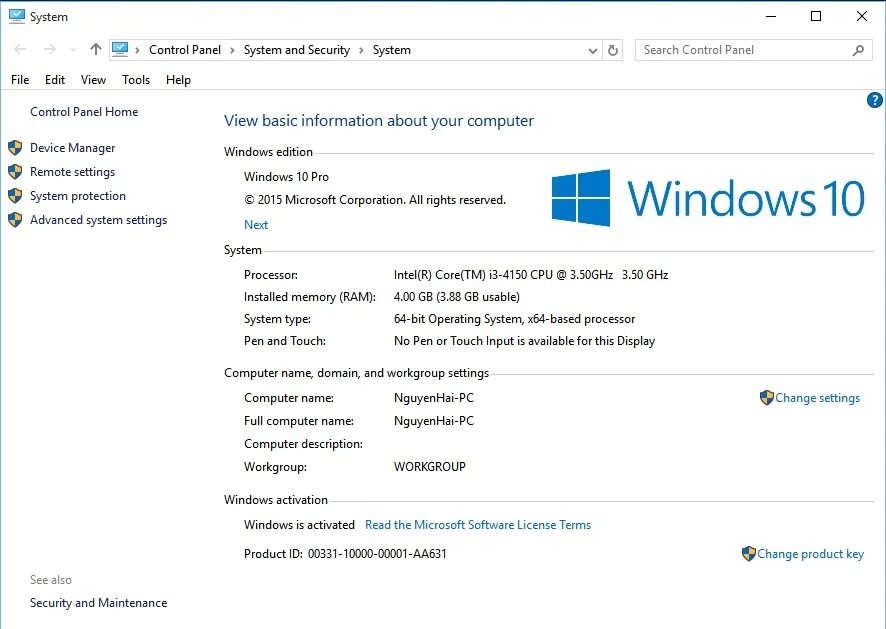Open Change settings for computer name
The image size is (886, 629).
click(x=817, y=398)
